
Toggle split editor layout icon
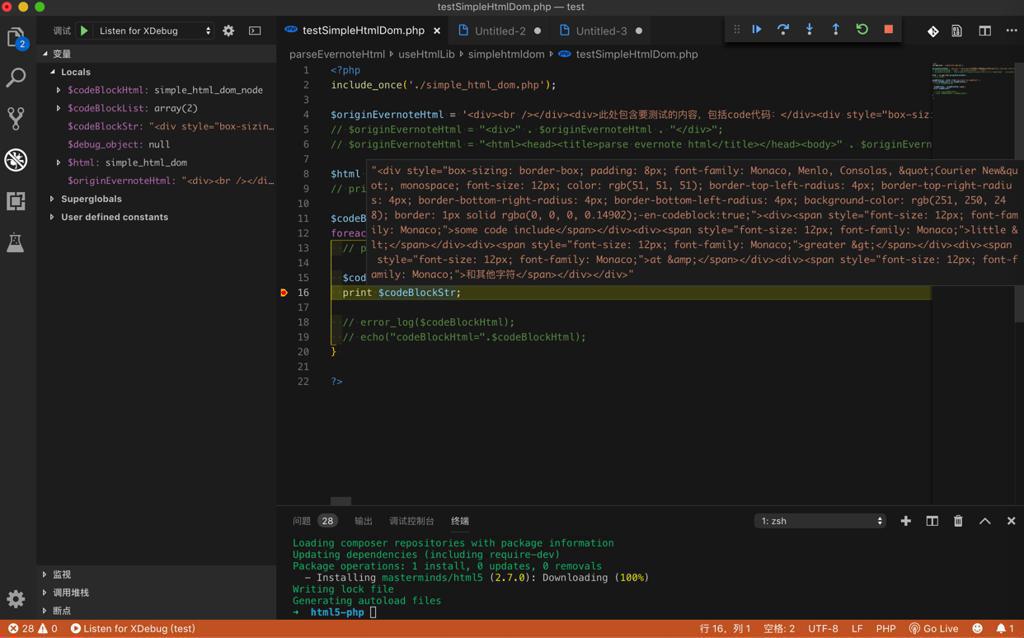[985, 31]
